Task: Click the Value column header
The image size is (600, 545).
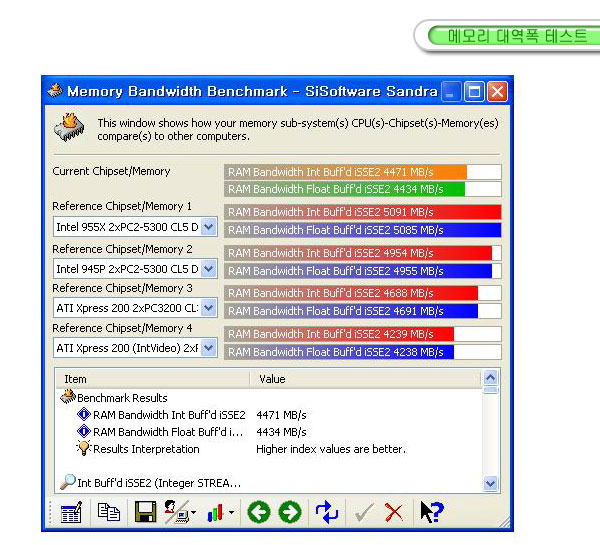Action: coord(365,379)
